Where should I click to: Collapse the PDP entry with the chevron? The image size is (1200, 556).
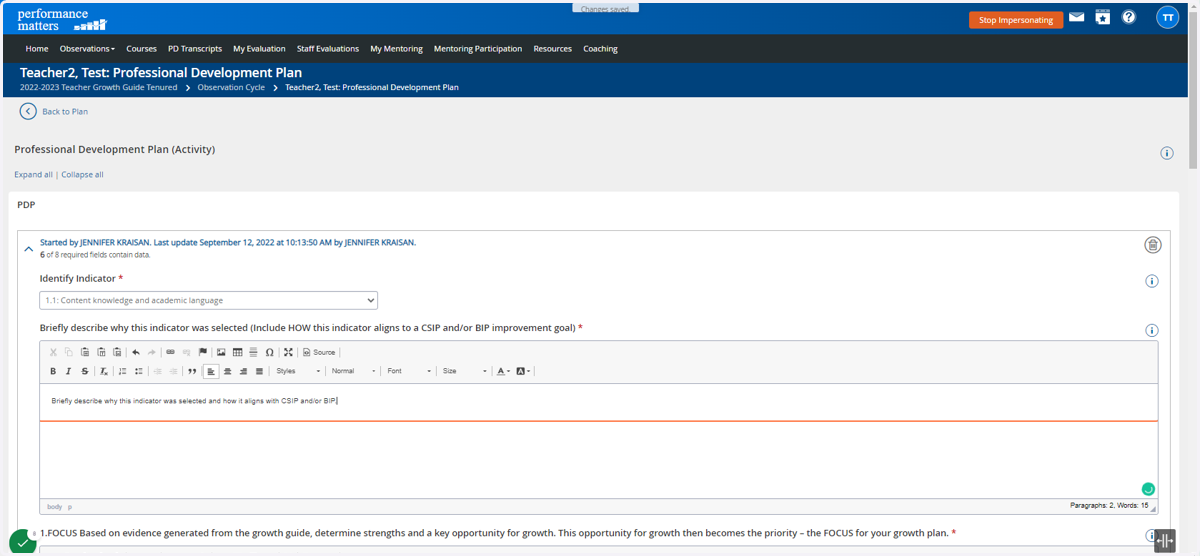point(28,249)
